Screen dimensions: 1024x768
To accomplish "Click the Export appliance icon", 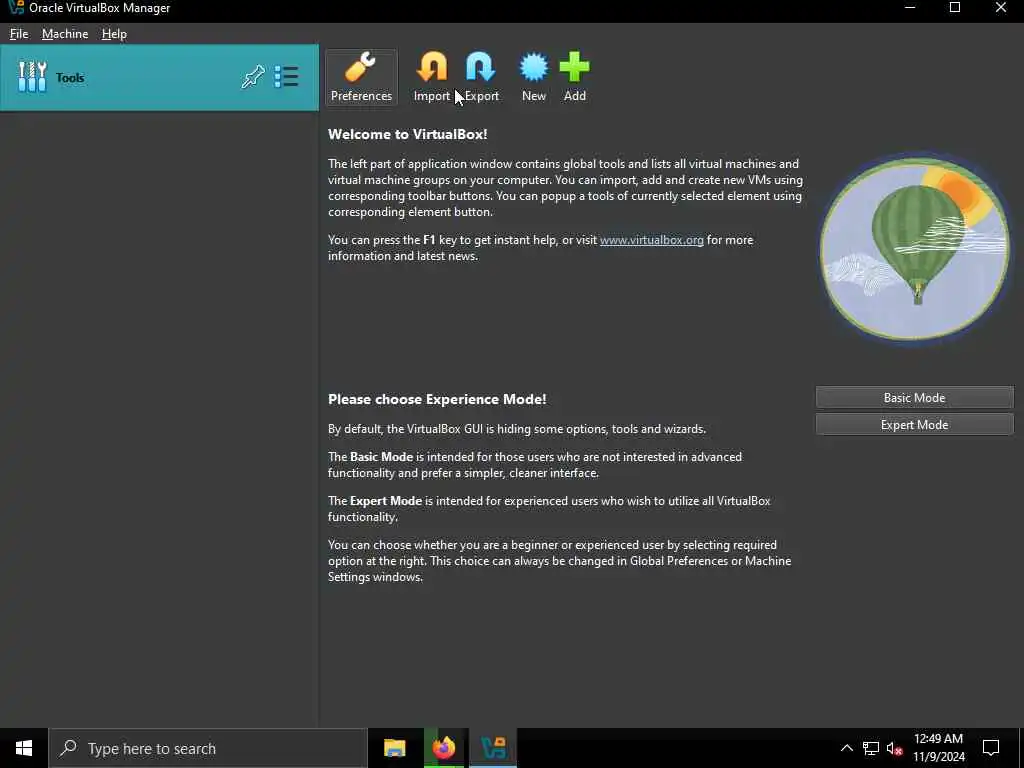I will 481,77.
